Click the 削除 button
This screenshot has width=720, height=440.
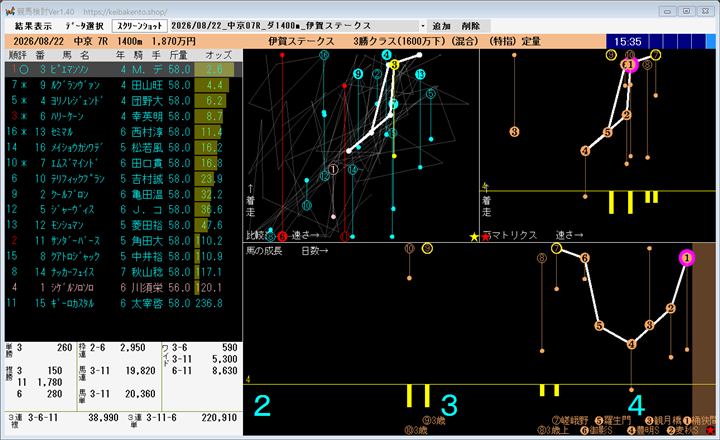pos(471,26)
